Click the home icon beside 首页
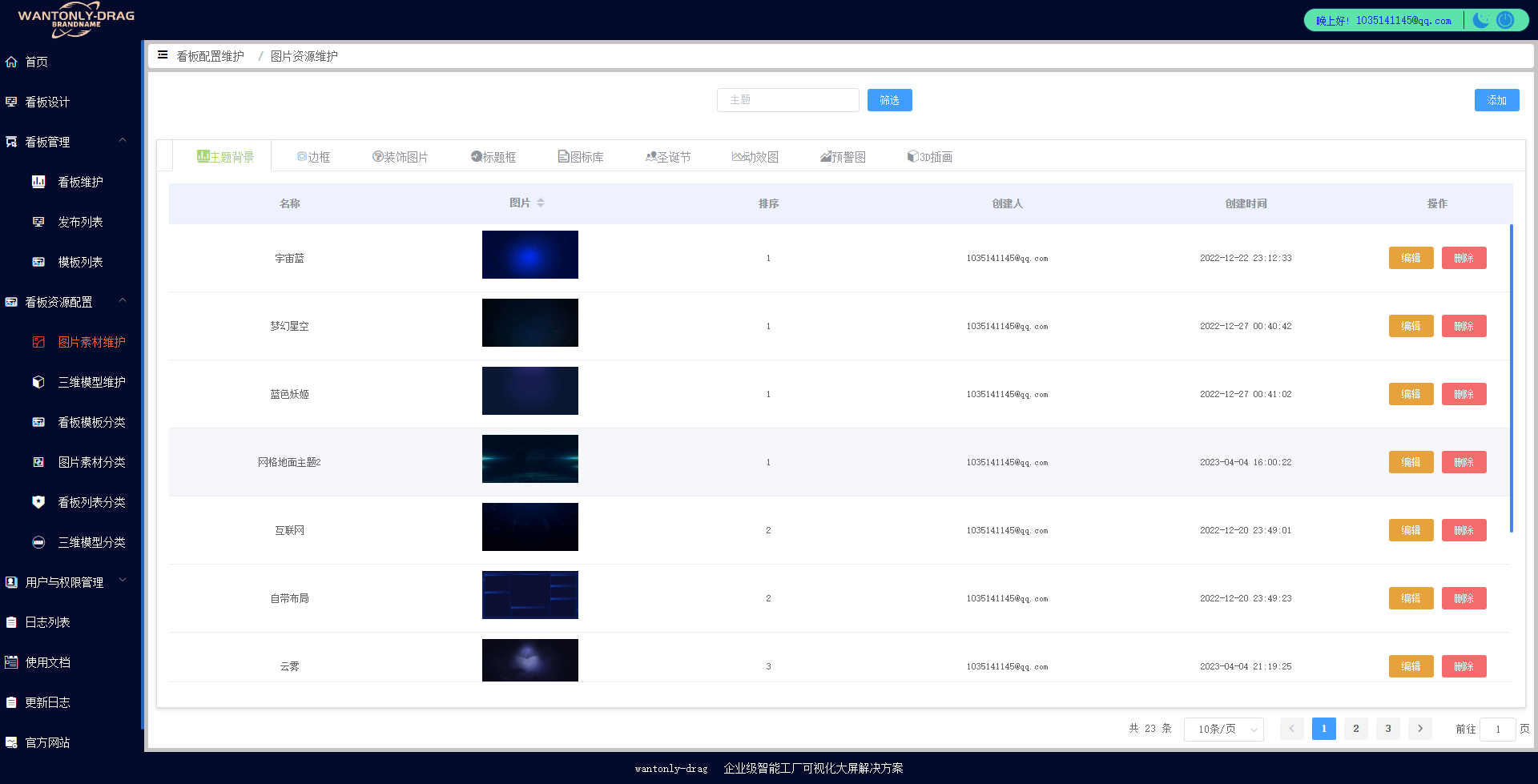This screenshot has height=784, width=1538. coord(11,62)
